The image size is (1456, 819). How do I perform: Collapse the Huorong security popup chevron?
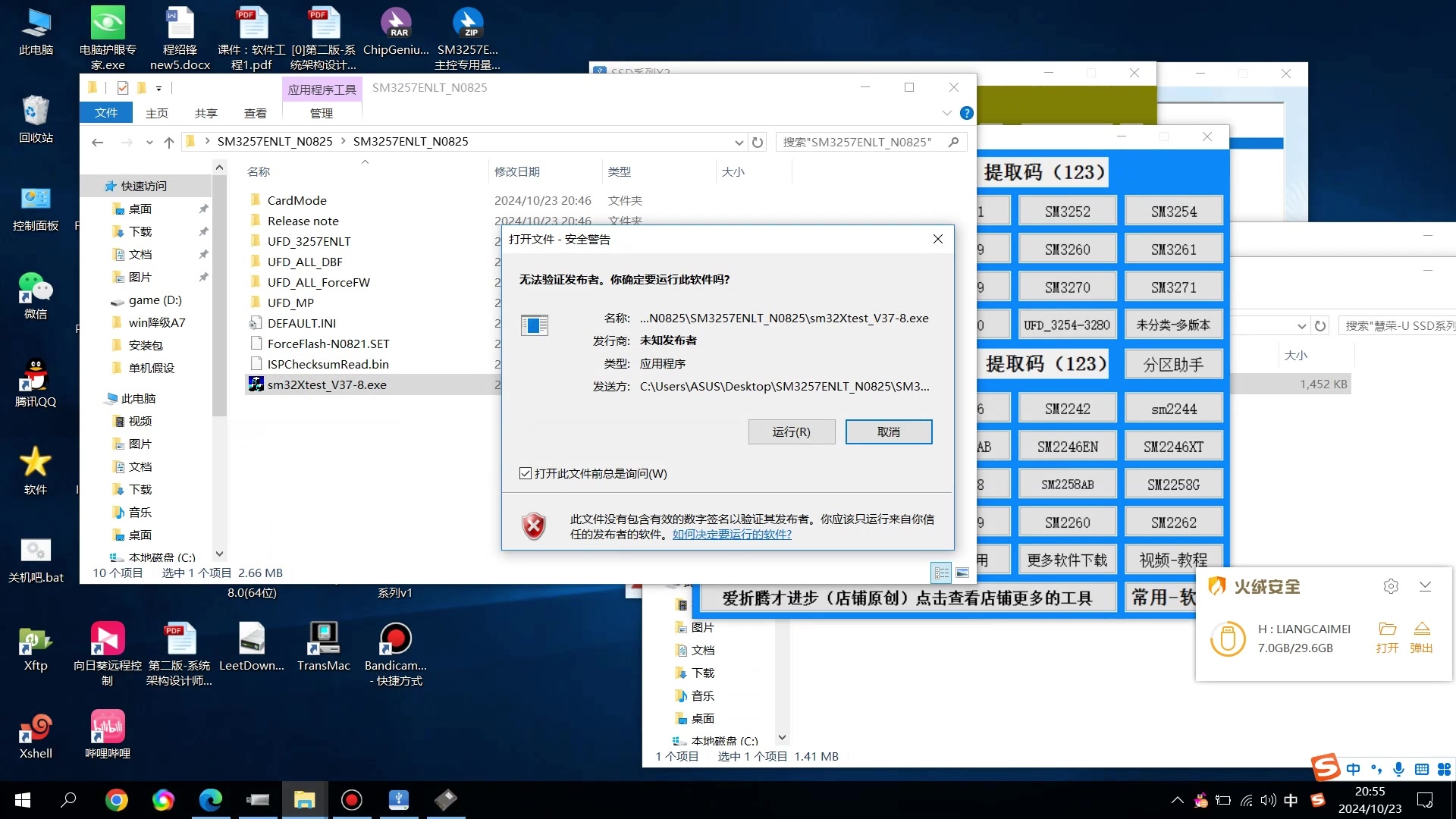pyautogui.click(x=1425, y=586)
